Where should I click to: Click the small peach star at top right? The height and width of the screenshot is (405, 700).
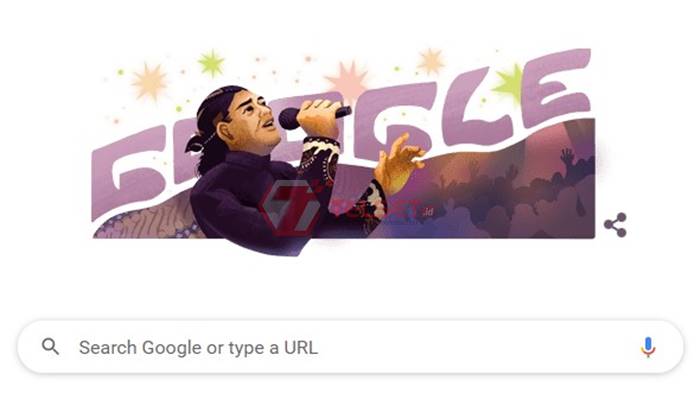coord(430,62)
